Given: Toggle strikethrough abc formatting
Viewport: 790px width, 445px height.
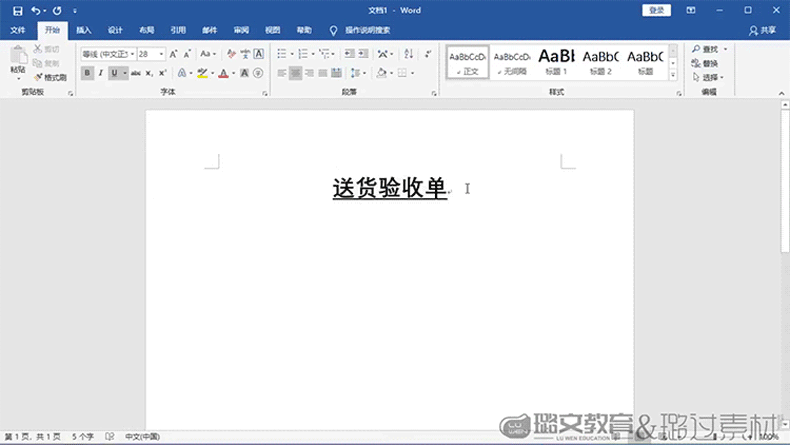Looking at the screenshot, I should (x=136, y=73).
